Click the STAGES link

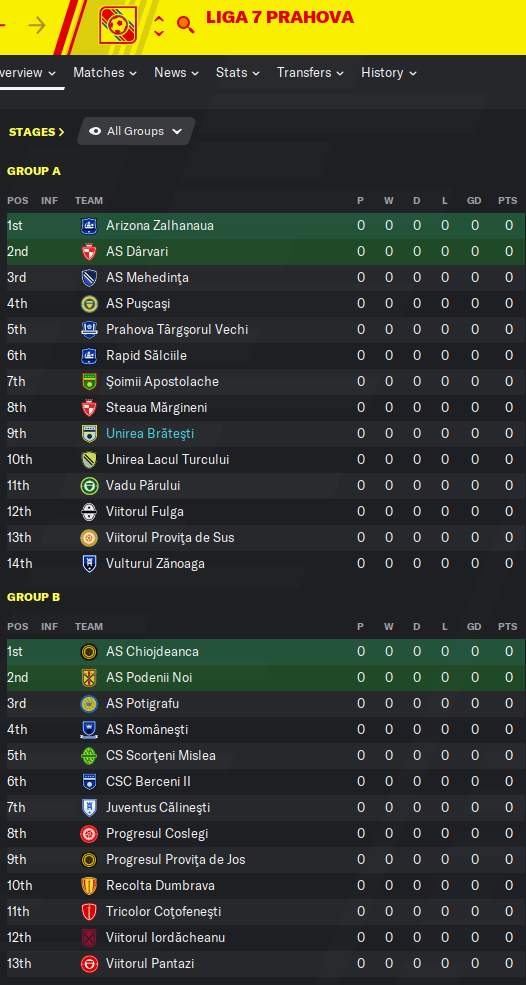36,132
